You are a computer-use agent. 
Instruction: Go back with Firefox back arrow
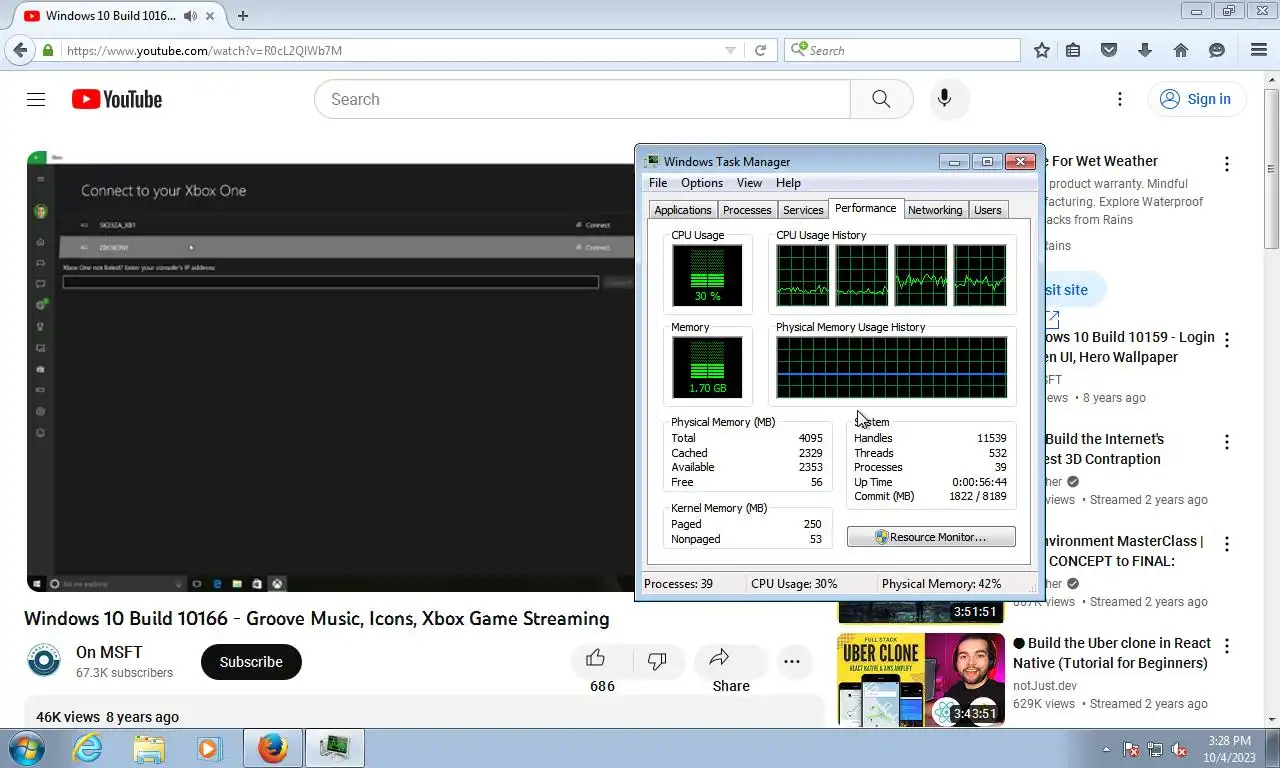coord(20,50)
